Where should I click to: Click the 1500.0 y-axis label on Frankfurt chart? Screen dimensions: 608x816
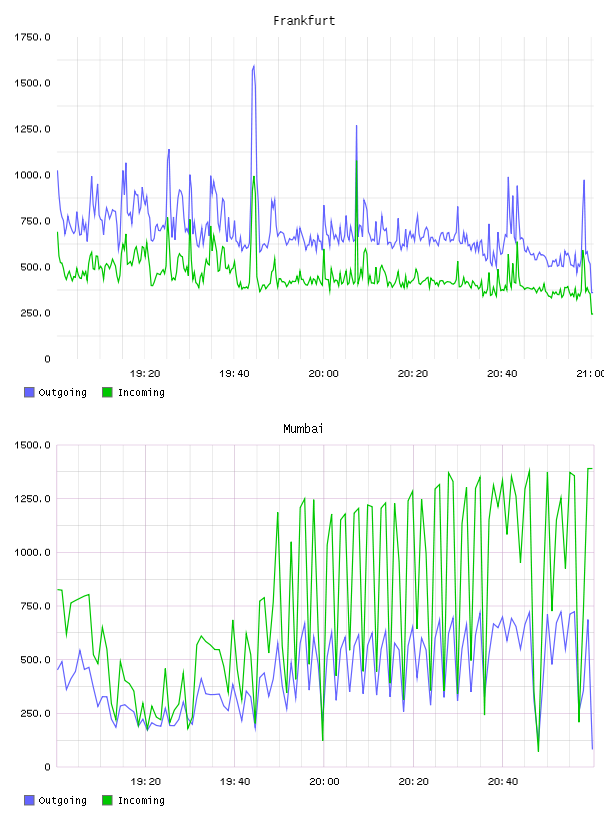coord(32,83)
